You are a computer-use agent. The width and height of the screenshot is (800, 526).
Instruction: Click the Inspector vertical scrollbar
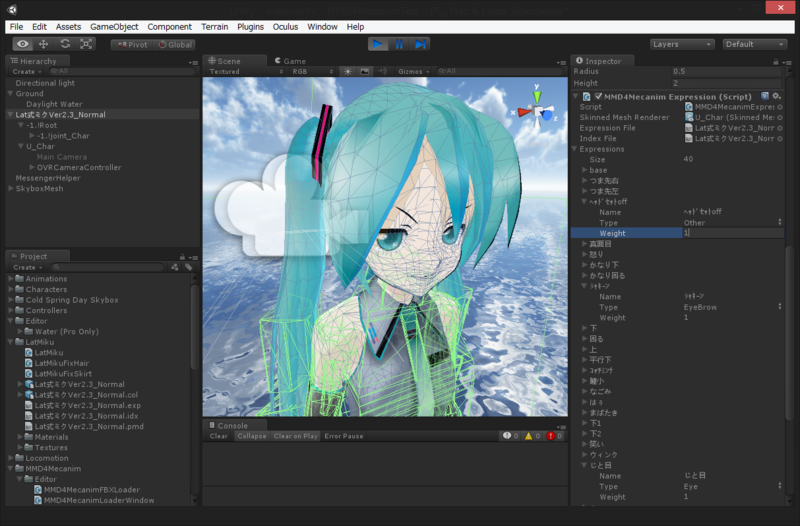click(790, 332)
